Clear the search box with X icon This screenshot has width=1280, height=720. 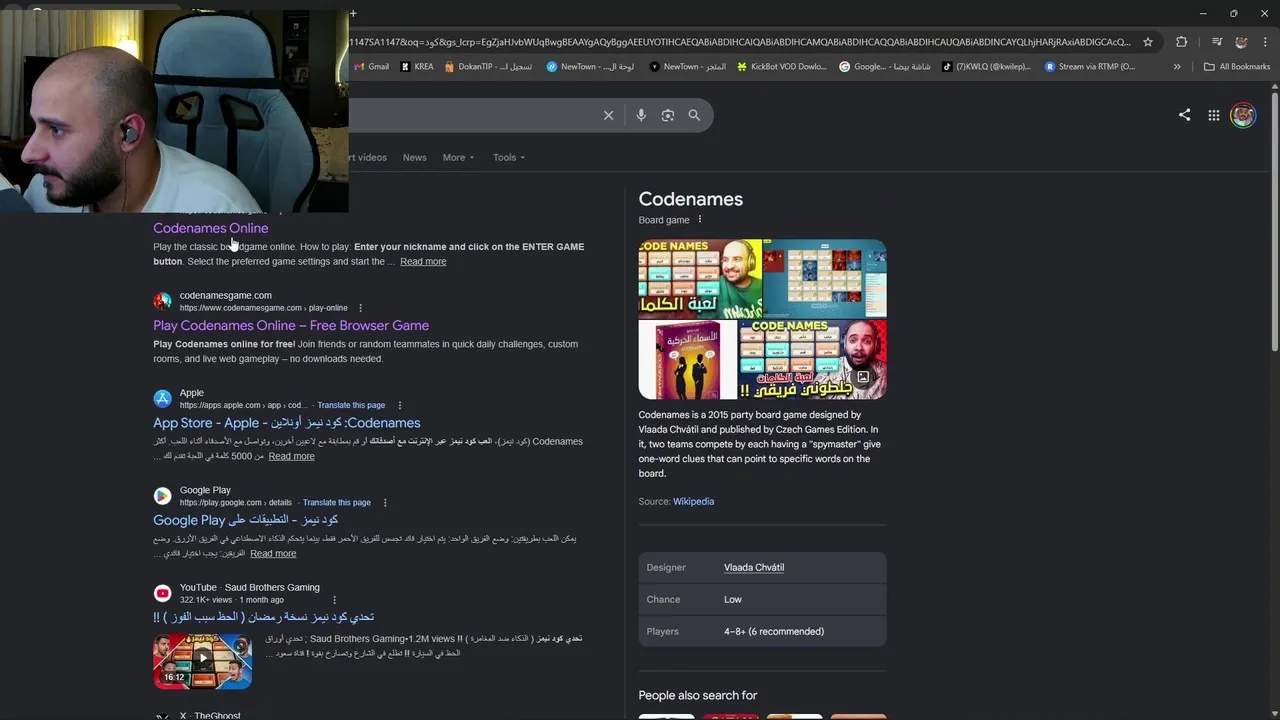pos(608,115)
